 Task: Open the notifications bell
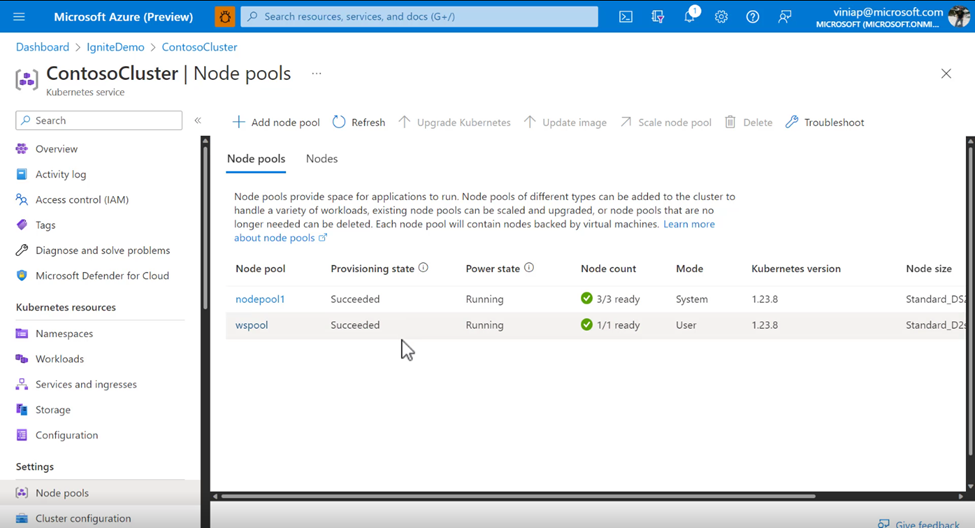click(690, 17)
